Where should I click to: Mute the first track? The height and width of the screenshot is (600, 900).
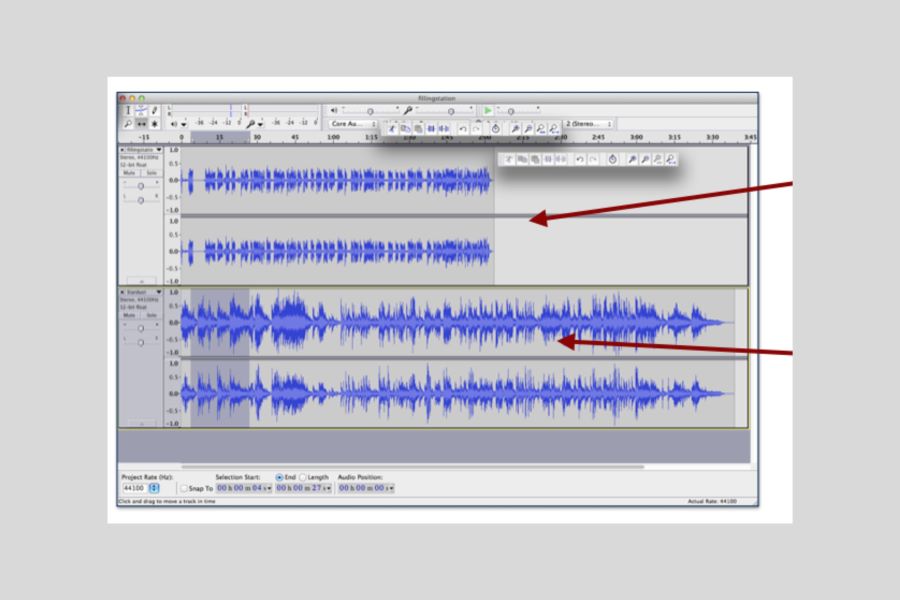pyautogui.click(x=130, y=173)
